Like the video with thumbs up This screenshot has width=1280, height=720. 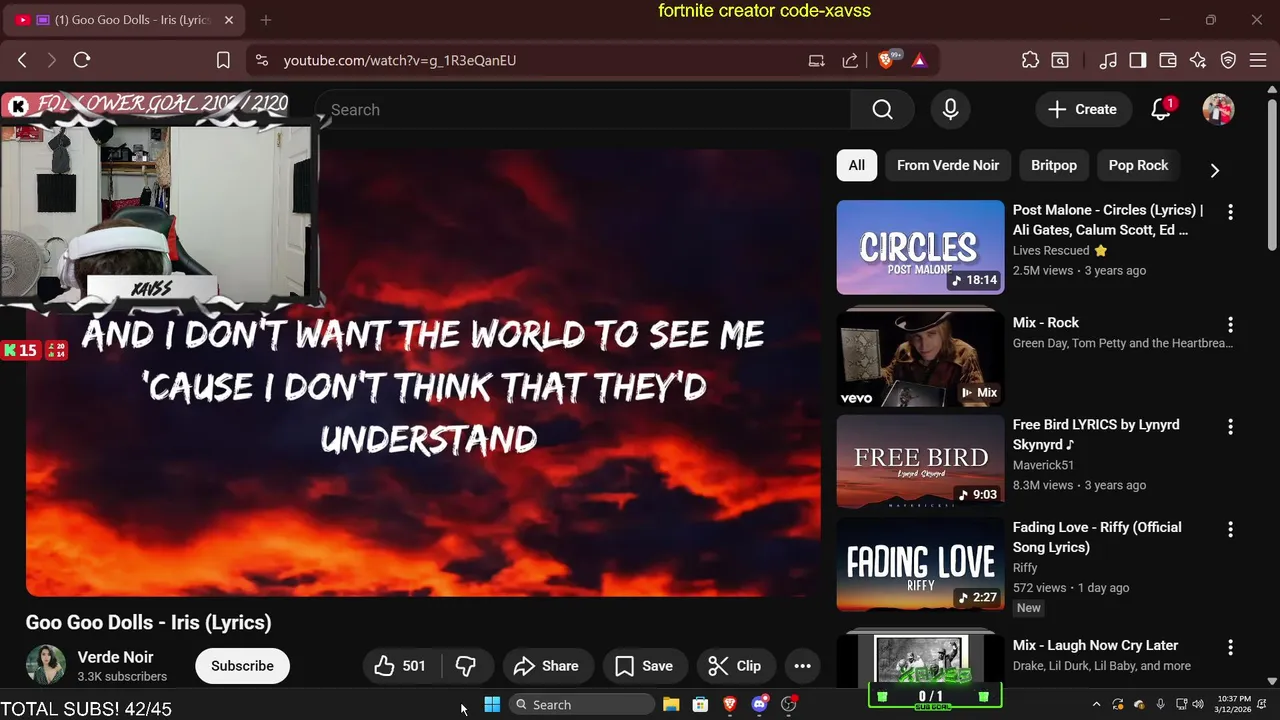pyautogui.click(x=400, y=666)
